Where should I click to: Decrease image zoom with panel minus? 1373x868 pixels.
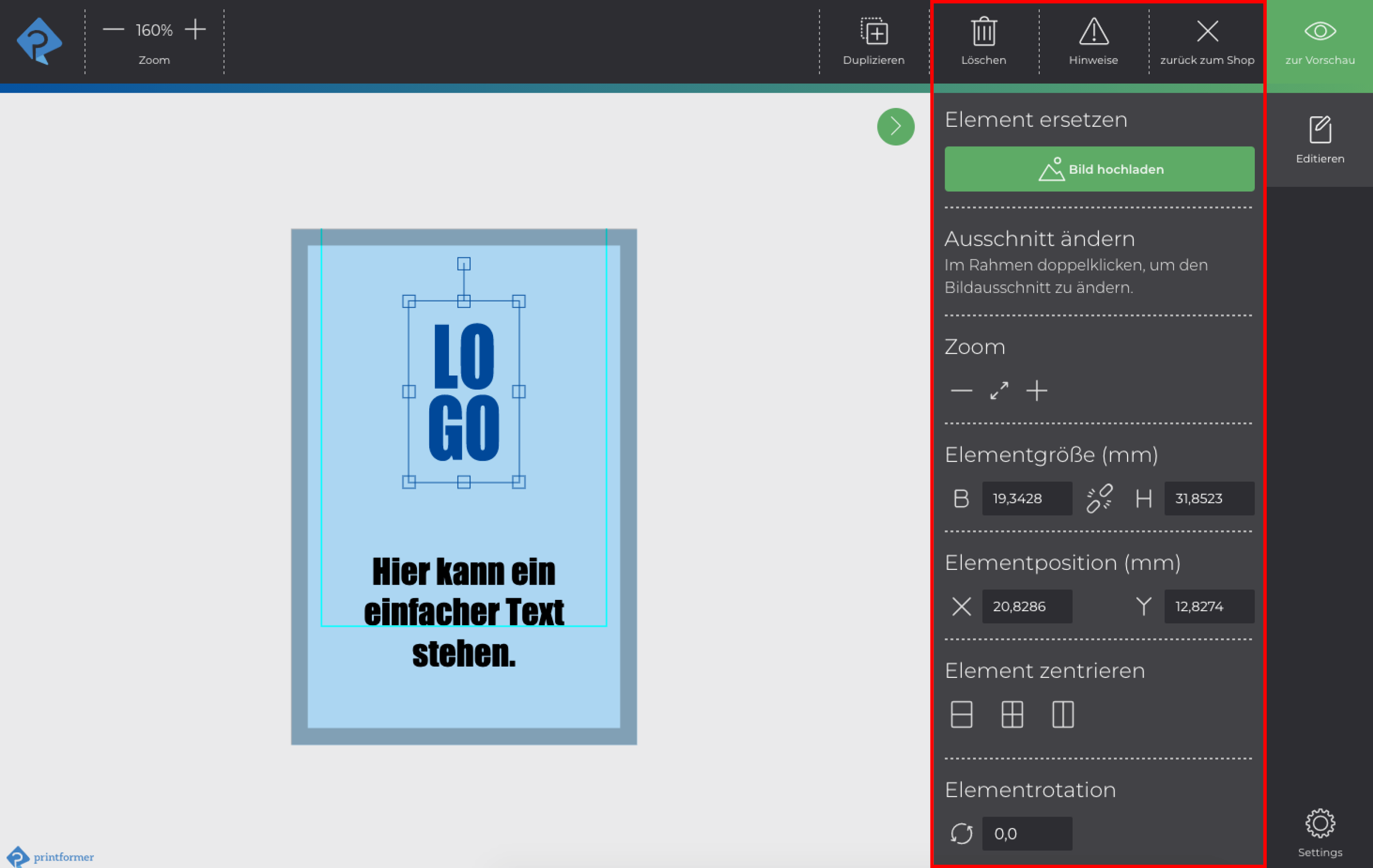(961, 391)
